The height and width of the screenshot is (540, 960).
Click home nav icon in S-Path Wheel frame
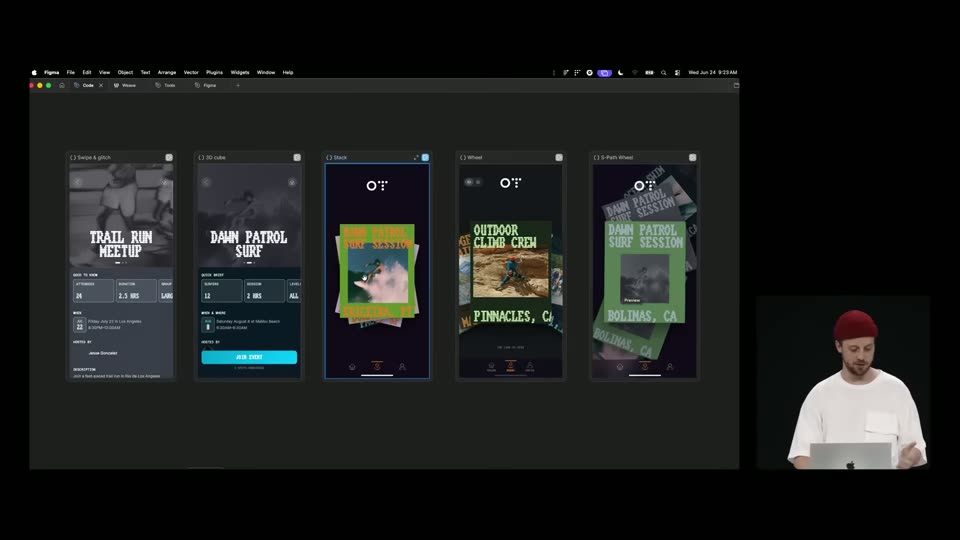(x=620, y=367)
